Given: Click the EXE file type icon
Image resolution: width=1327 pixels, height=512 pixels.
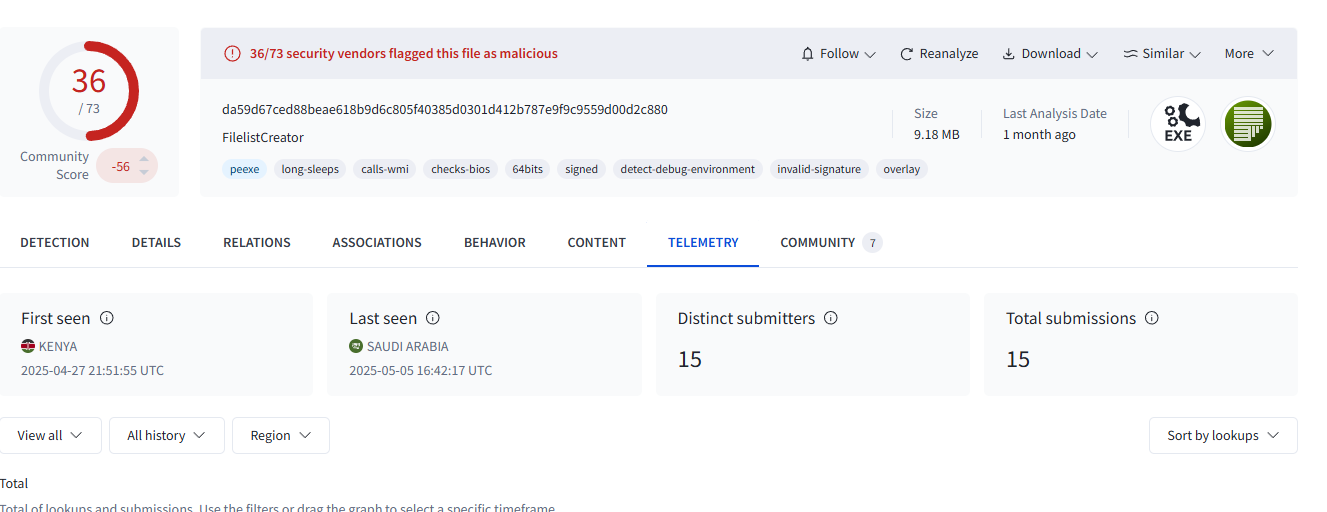Looking at the screenshot, I should tap(1177, 125).
